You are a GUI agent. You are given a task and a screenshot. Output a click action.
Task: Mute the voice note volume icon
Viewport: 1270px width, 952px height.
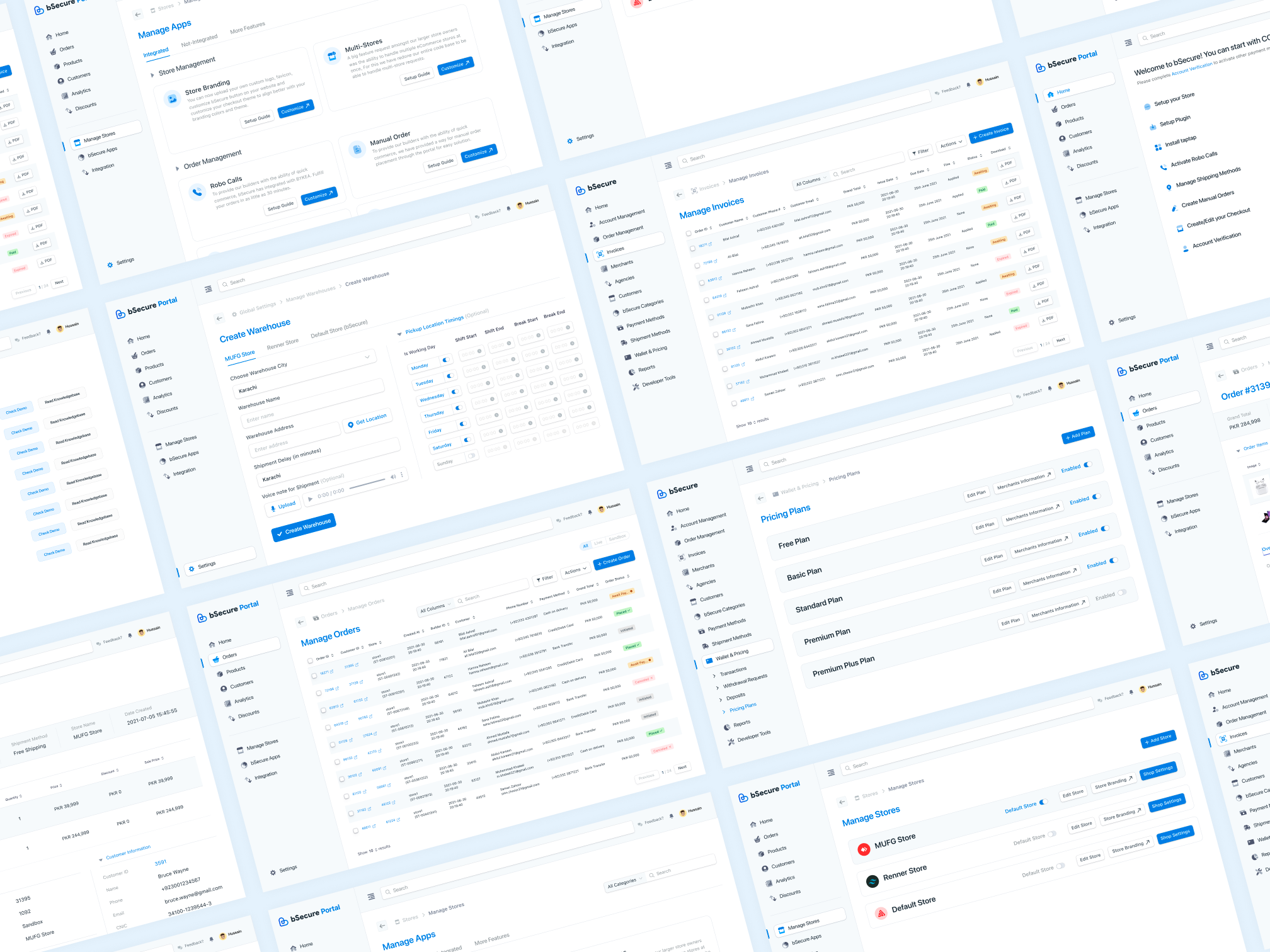click(x=392, y=477)
